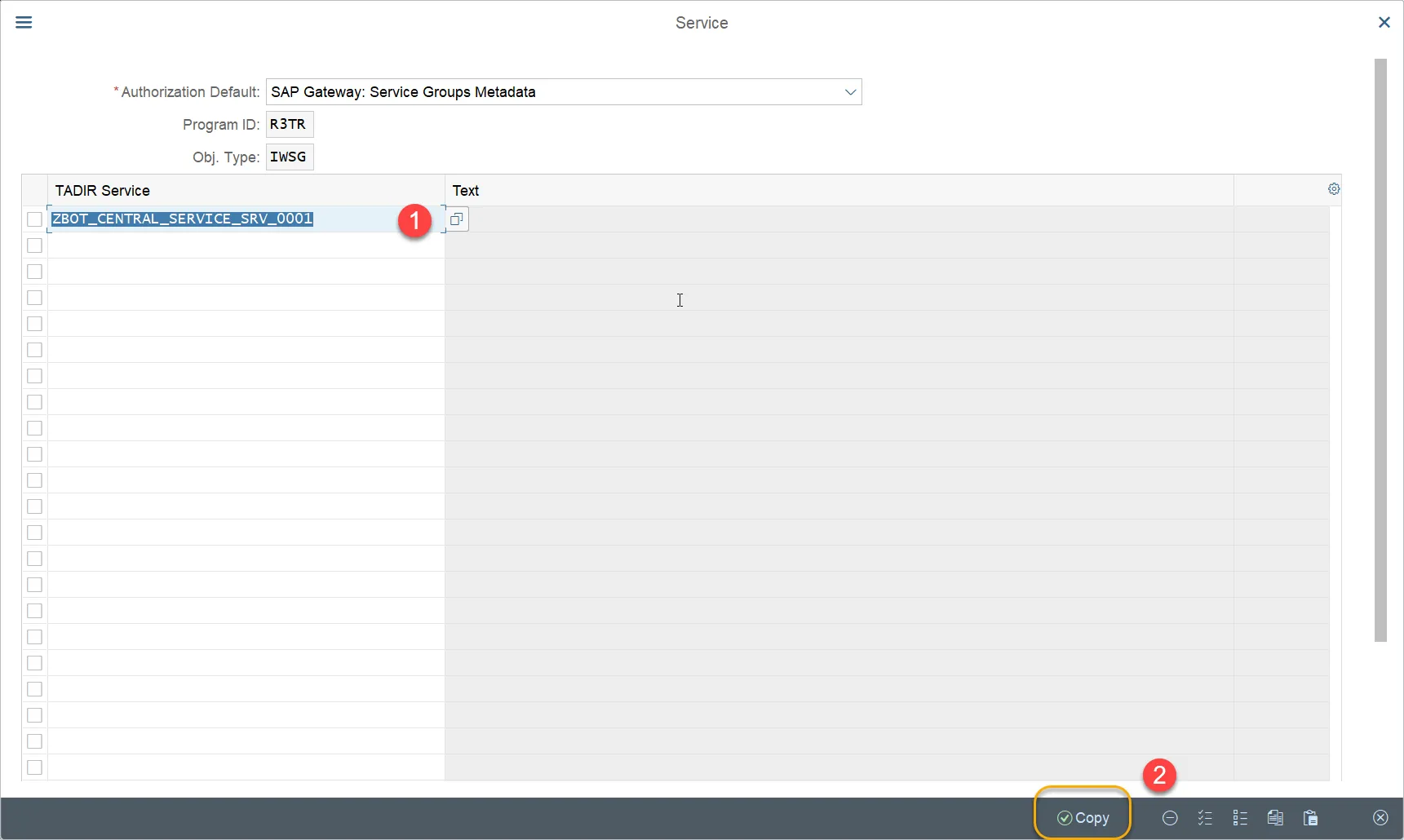This screenshot has width=1404, height=840.
Task: Click the select all checklist icon
Action: tap(1205, 818)
